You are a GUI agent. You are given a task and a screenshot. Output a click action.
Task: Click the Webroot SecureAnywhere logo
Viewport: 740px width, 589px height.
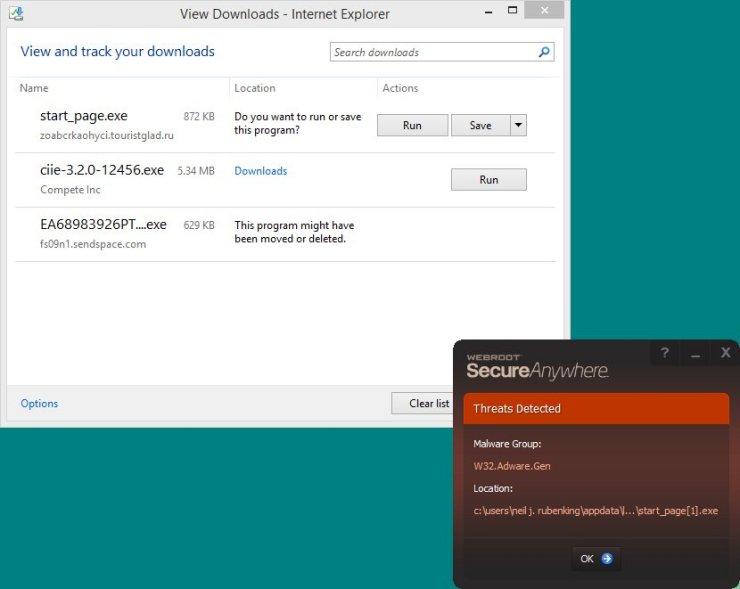(x=537, y=367)
